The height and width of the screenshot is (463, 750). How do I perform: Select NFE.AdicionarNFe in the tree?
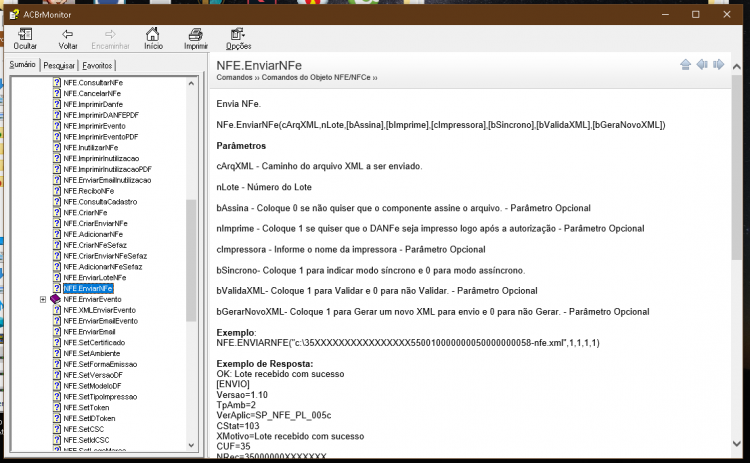click(93, 234)
